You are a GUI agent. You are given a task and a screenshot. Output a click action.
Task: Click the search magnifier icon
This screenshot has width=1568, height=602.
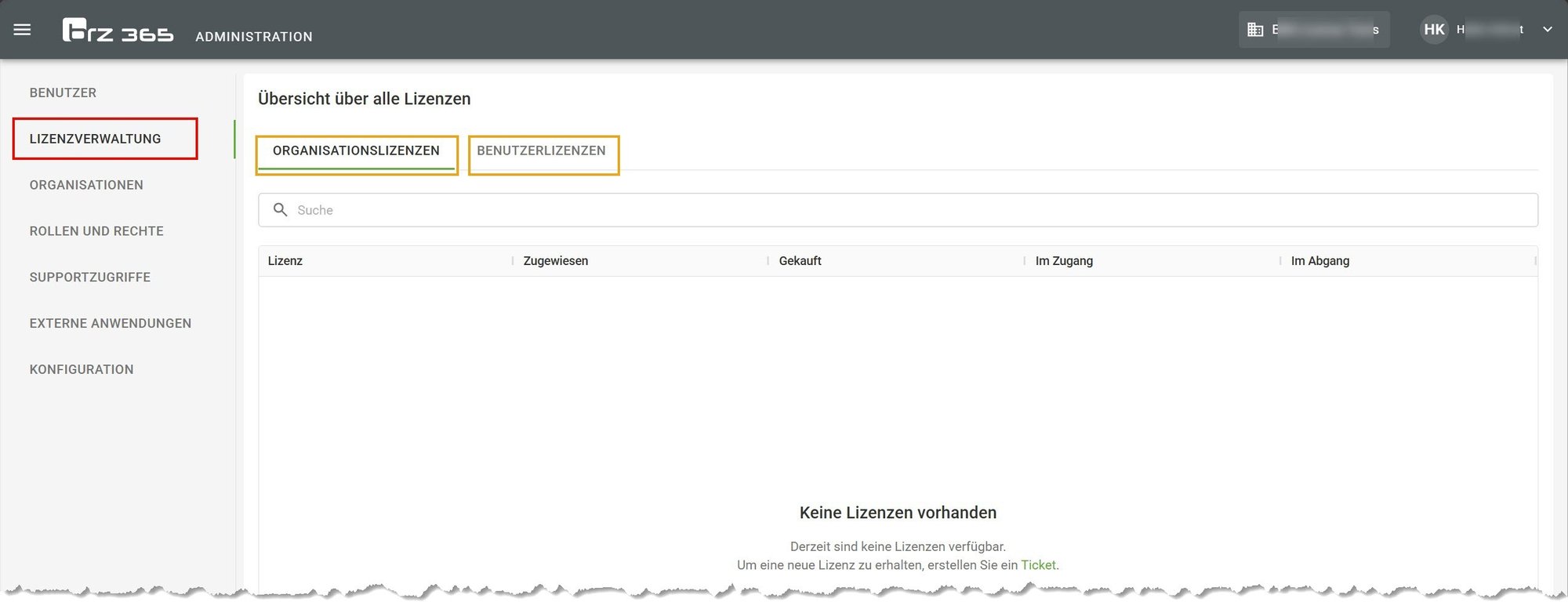point(280,209)
